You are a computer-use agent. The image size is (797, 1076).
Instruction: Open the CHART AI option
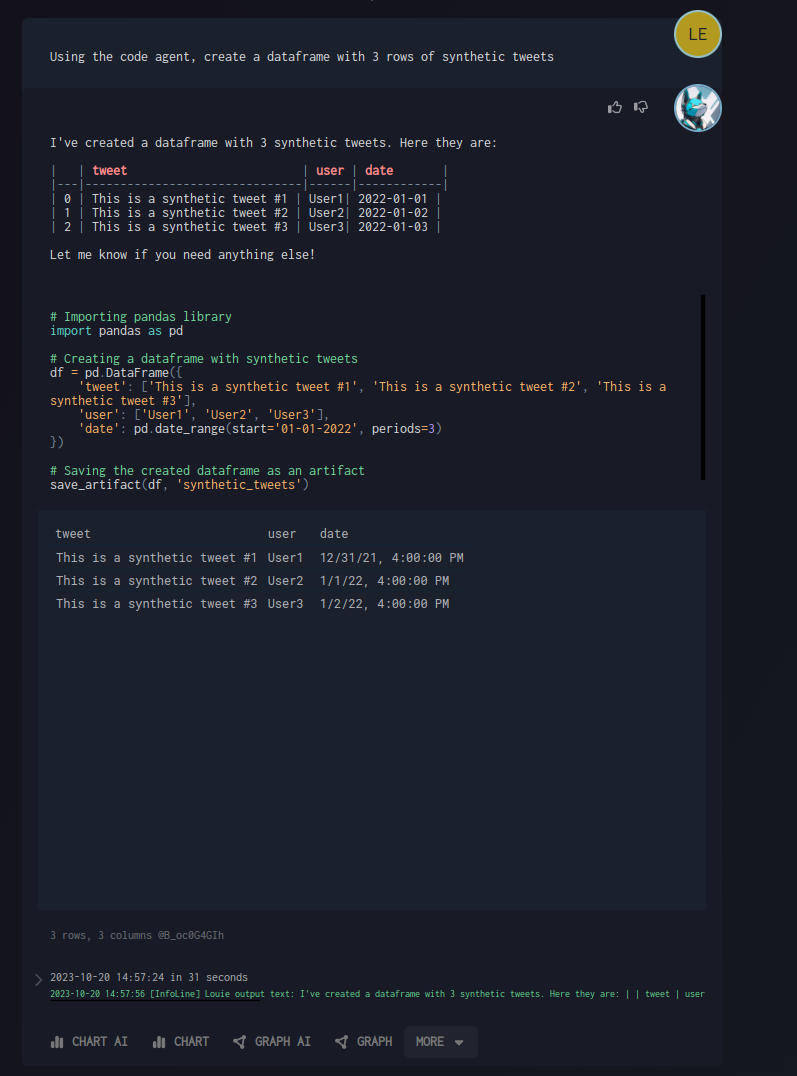(x=89, y=1042)
